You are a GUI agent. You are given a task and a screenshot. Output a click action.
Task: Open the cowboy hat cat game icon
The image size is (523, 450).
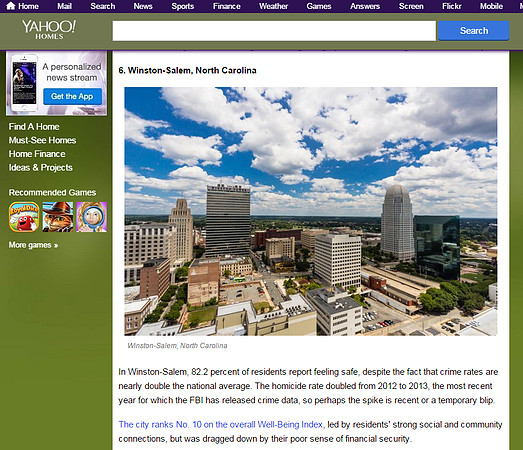(58, 217)
